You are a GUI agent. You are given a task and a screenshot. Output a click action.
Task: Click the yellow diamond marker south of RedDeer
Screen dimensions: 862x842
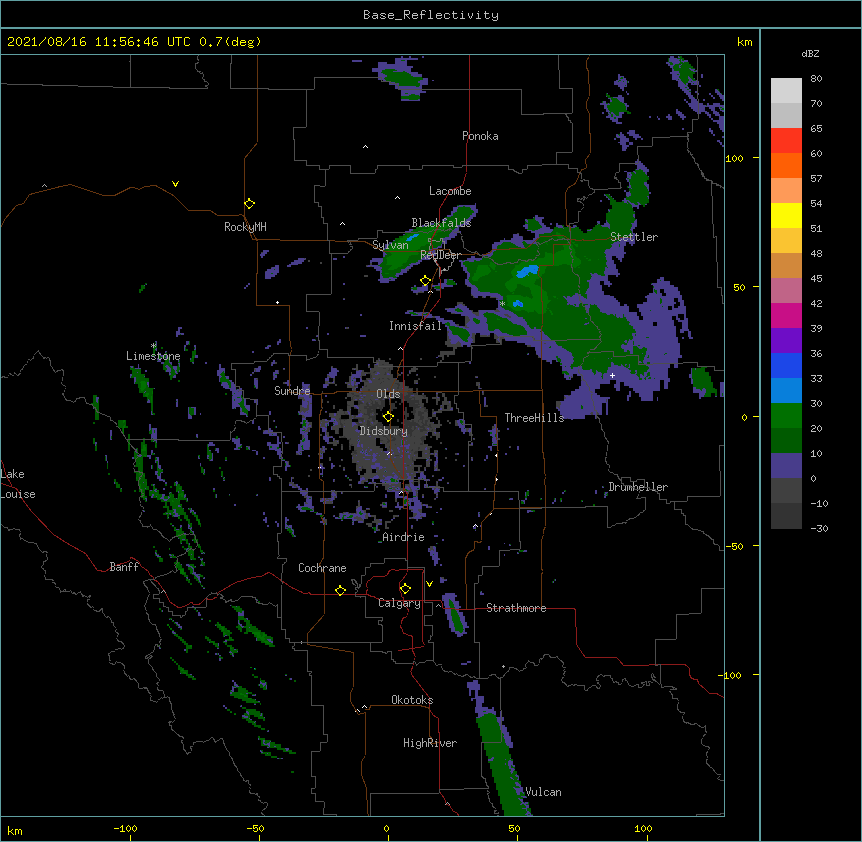425,281
